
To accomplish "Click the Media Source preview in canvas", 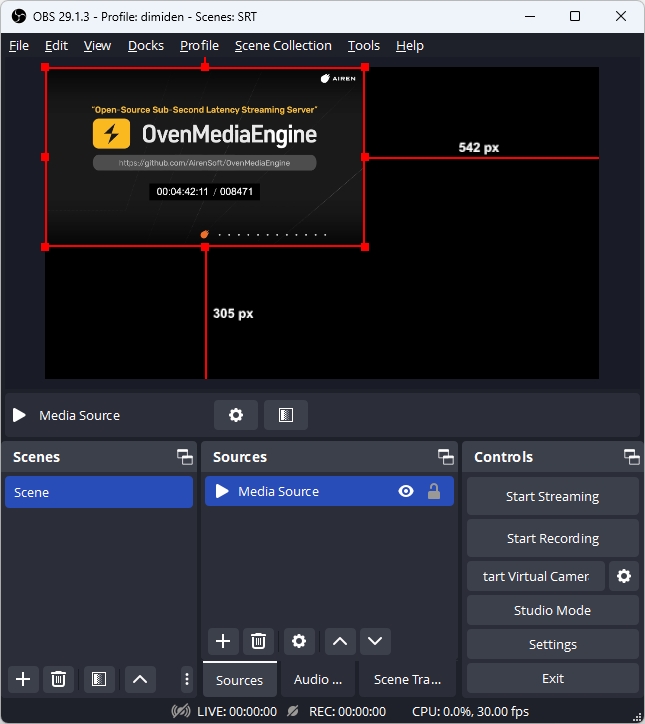I will tap(205, 157).
